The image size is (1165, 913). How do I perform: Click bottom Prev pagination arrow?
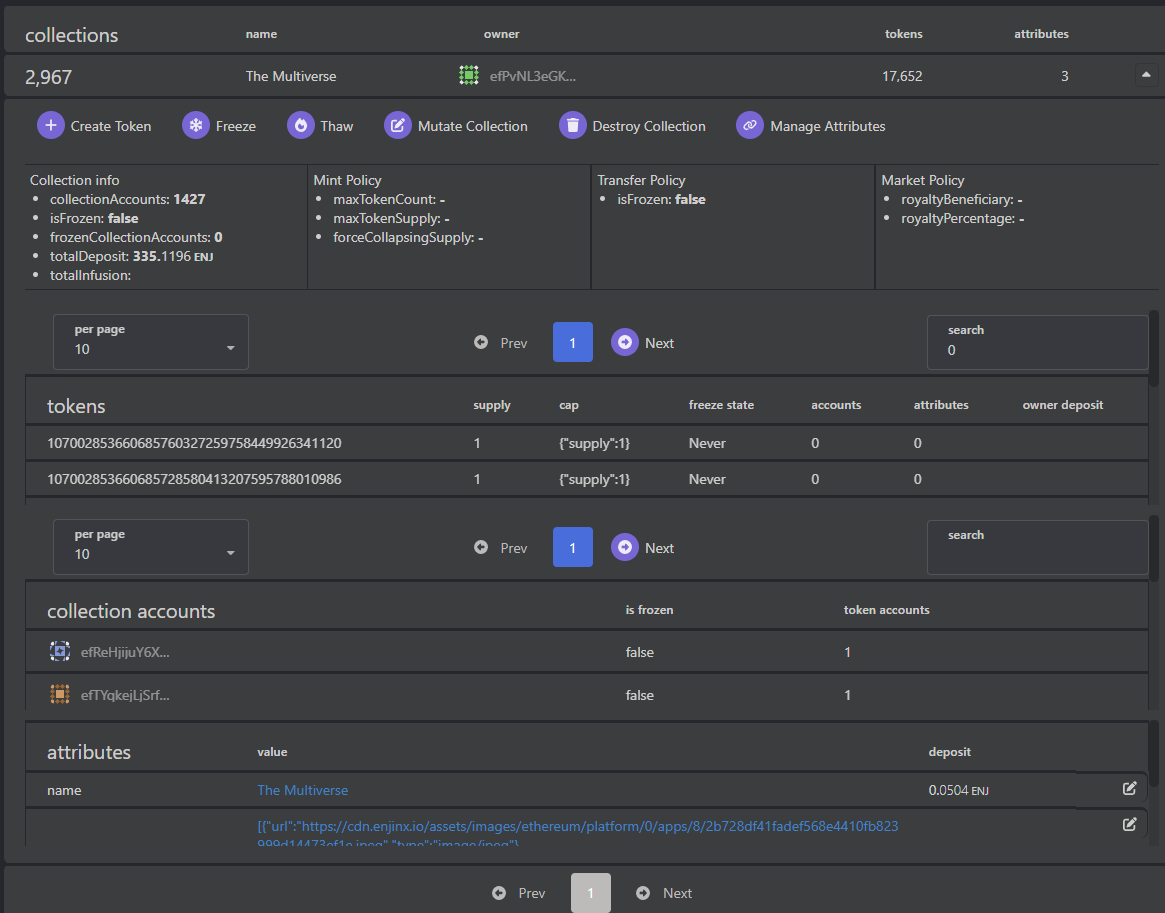coord(499,893)
